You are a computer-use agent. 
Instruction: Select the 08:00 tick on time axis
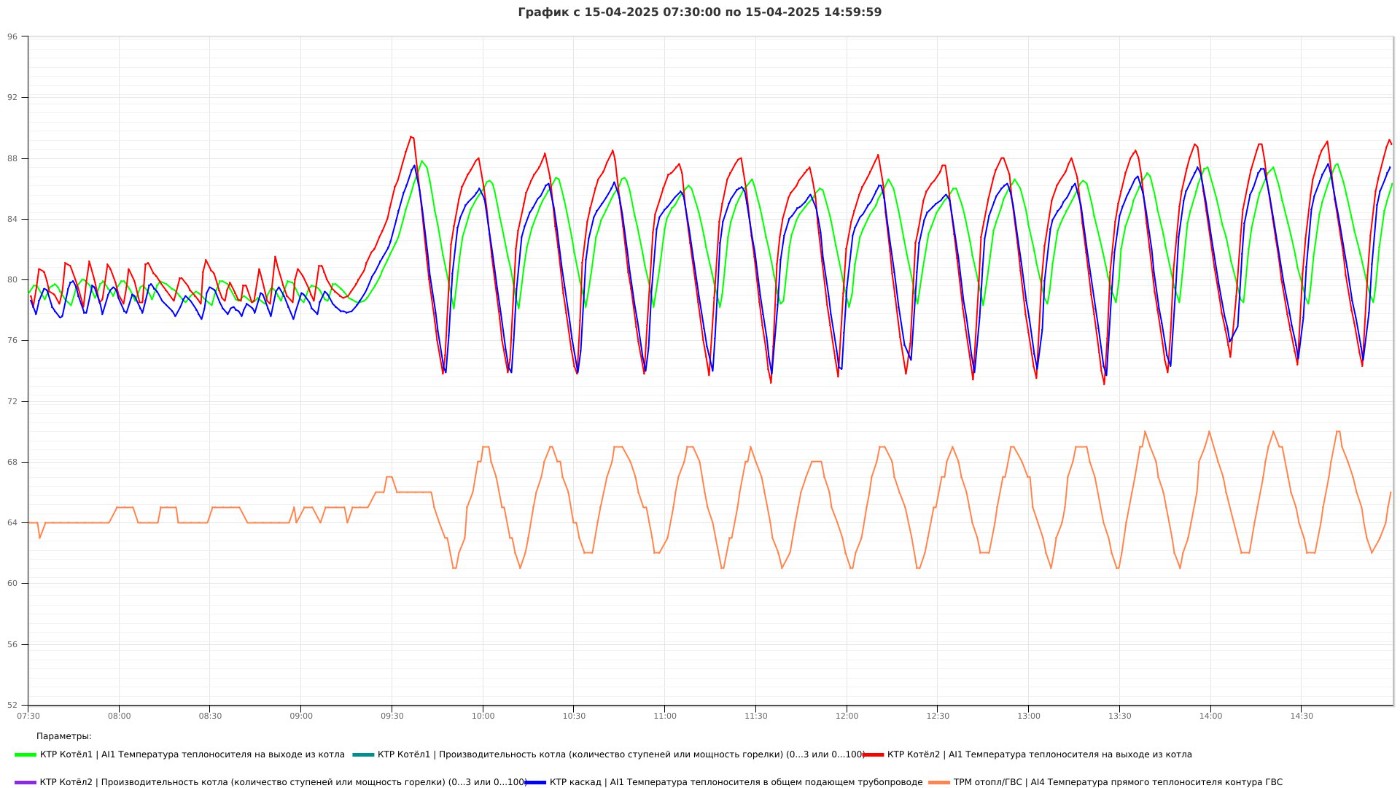[119, 716]
